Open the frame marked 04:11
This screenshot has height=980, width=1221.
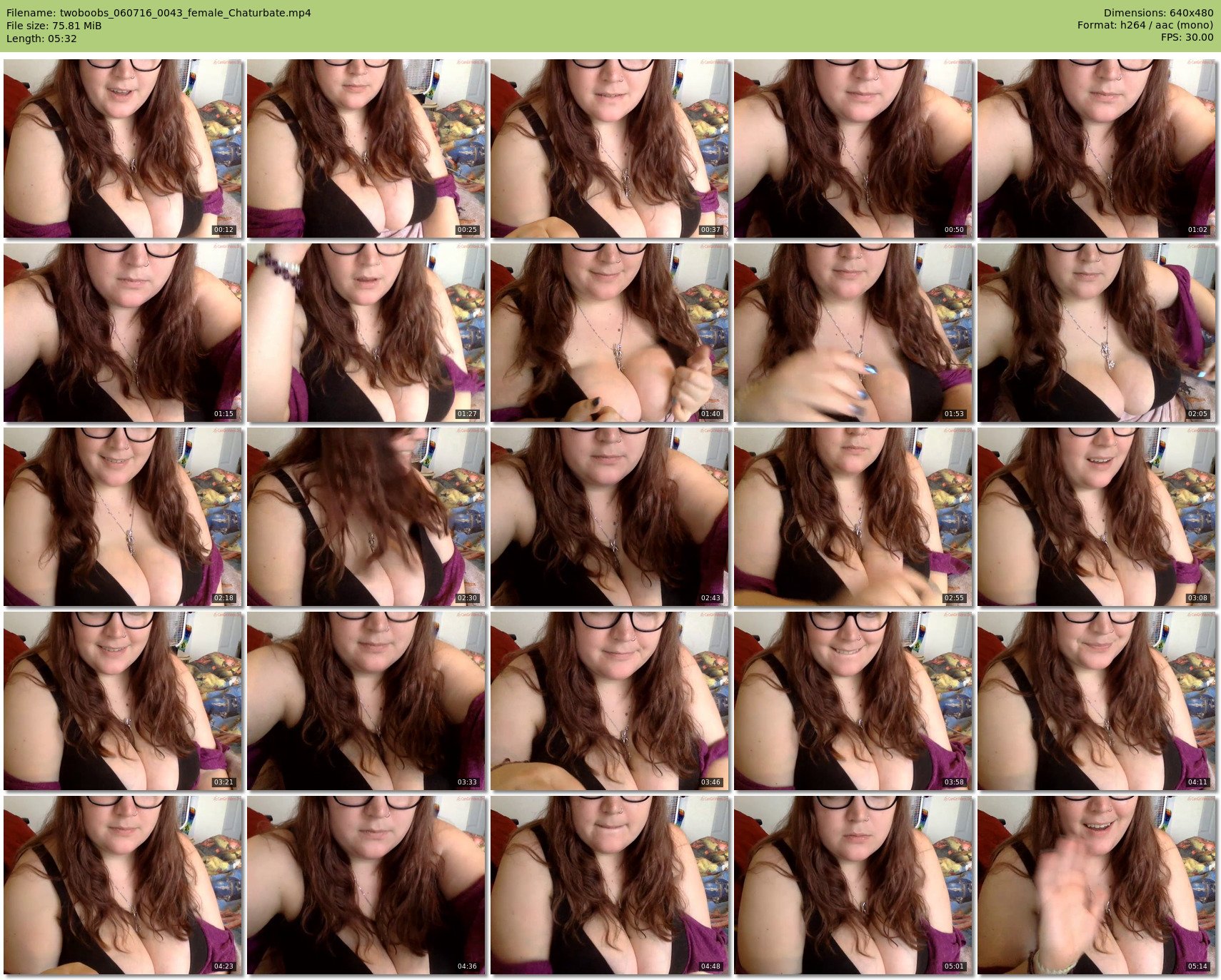point(1096,701)
